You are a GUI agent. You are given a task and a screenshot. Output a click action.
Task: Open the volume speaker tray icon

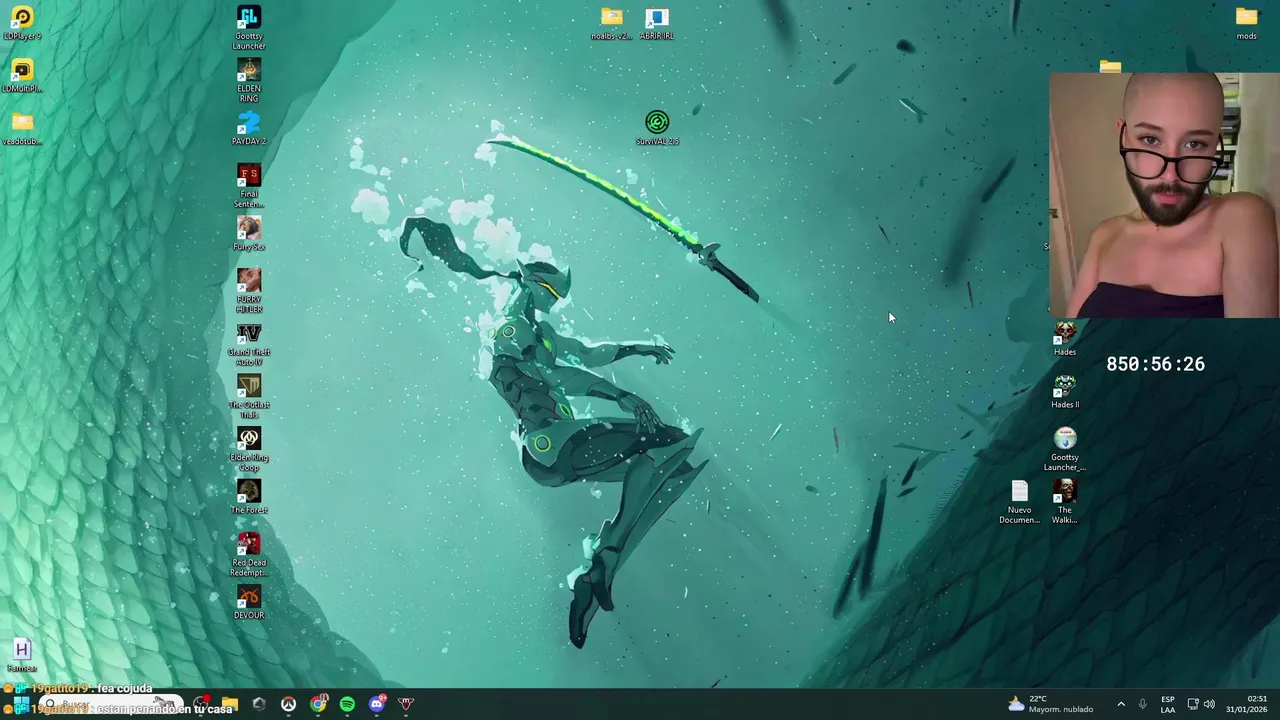[1209, 704]
